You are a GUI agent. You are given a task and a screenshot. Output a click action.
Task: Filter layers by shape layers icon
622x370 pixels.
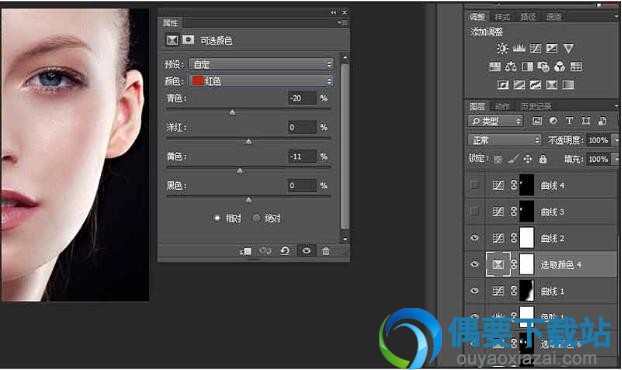(586, 121)
